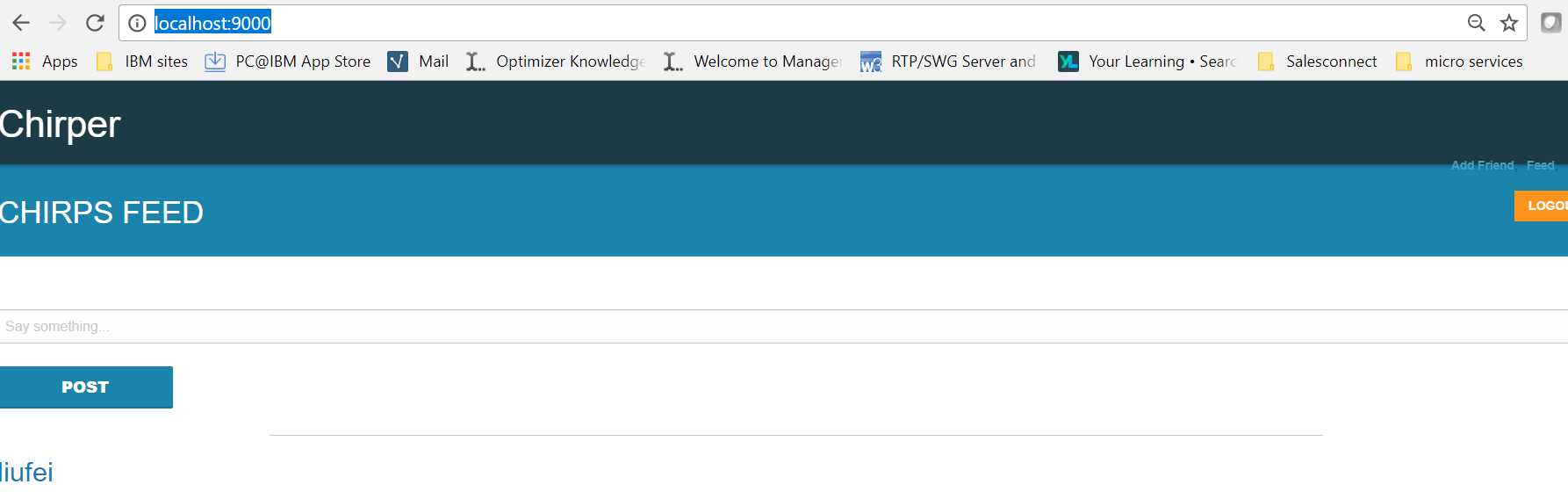Reload the localhost:9000 page
Viewport: 1568px width, 499px height.
[95, 23]
